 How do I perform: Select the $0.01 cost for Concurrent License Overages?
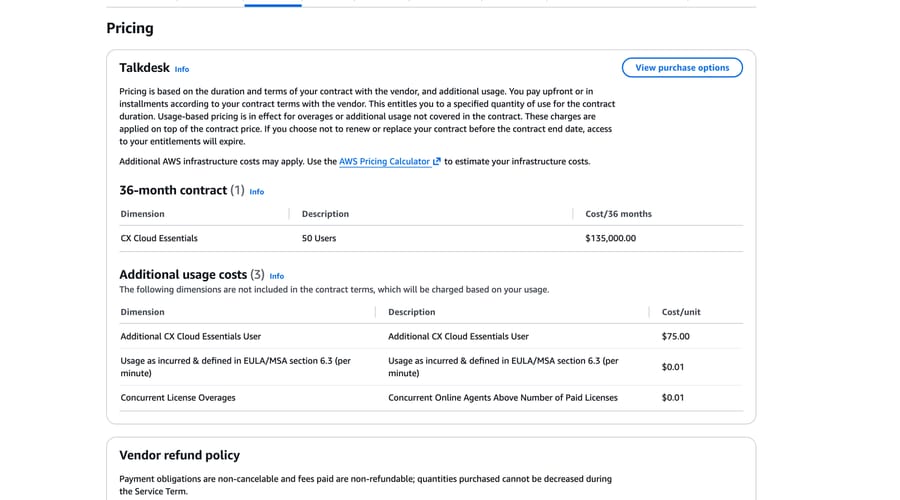click(x=673, y=398)
